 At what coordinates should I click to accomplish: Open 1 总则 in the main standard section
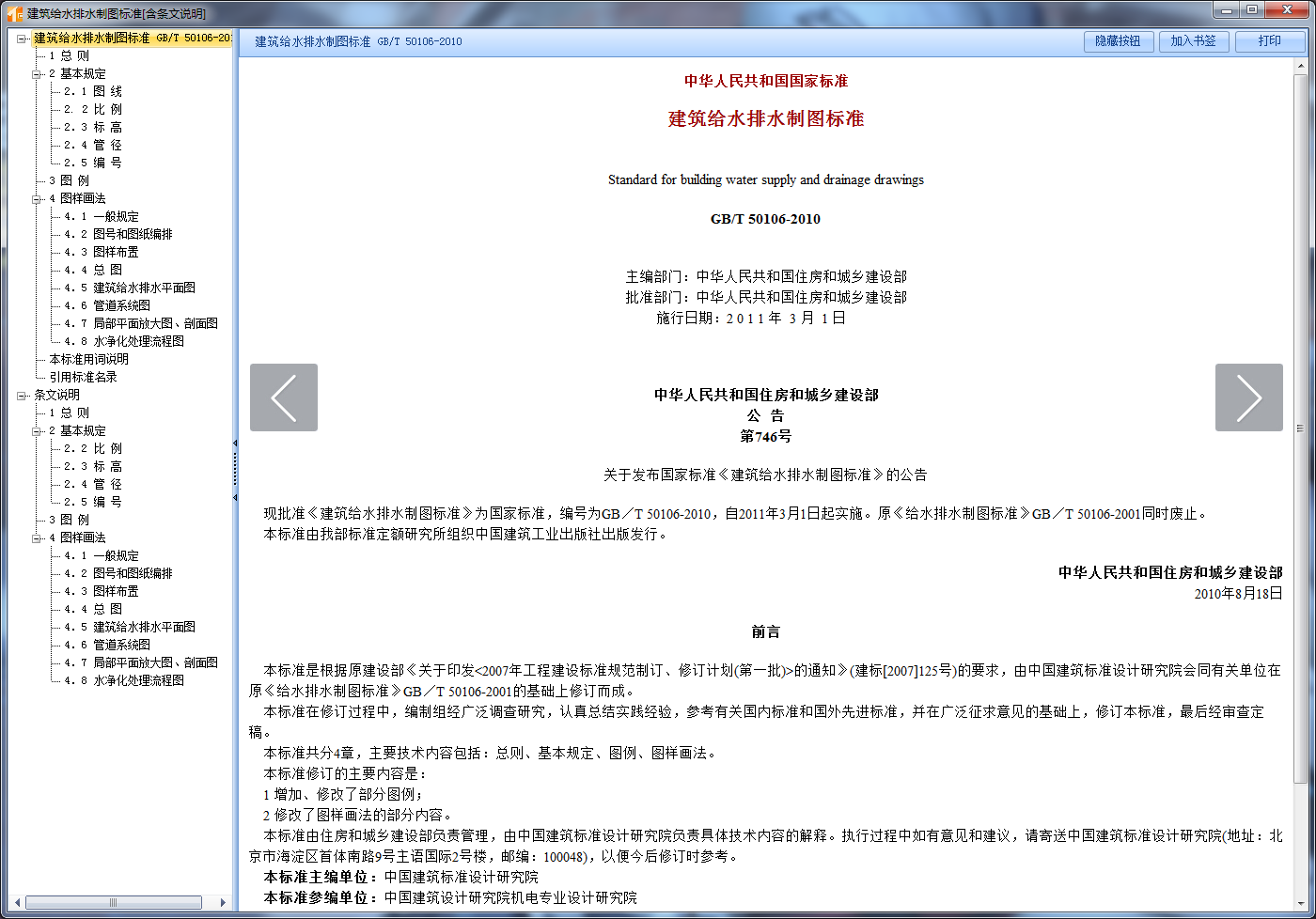coord(70,56)
